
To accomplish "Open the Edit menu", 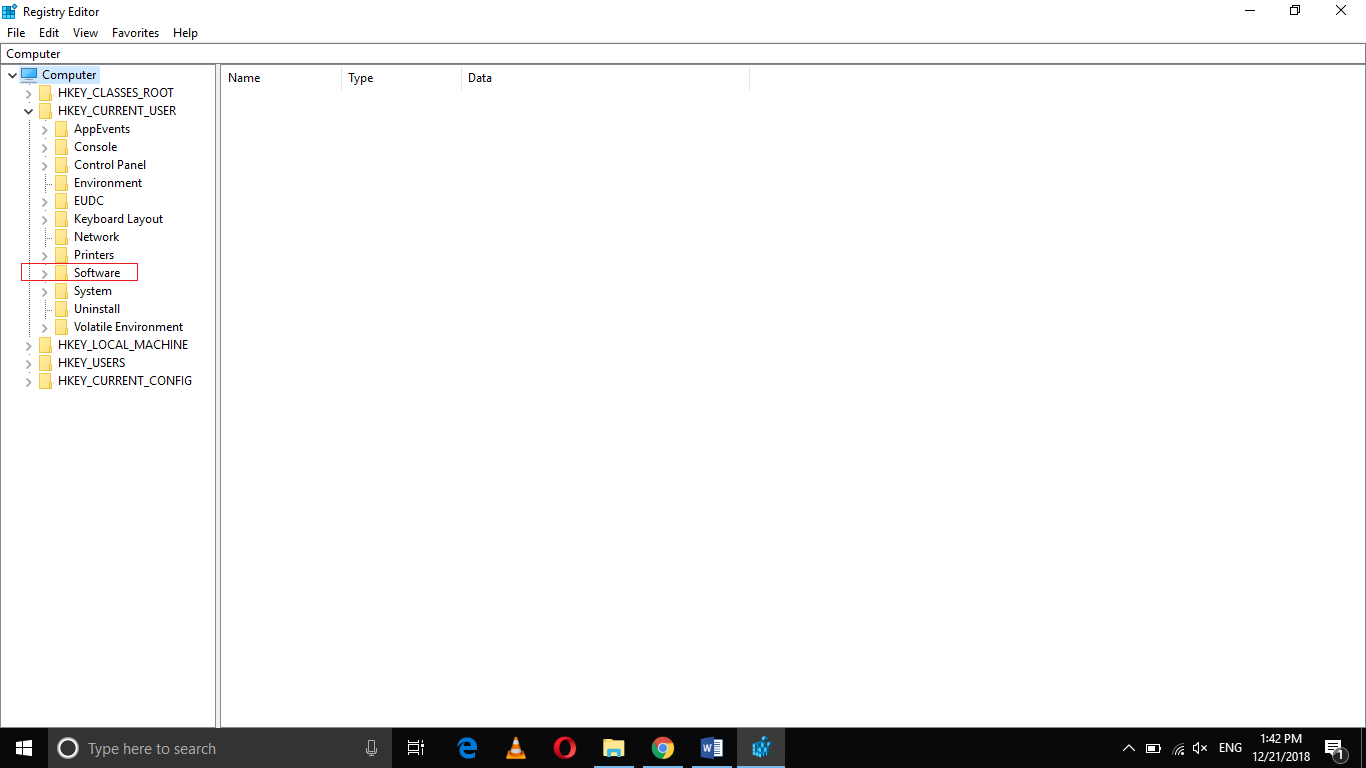I will tap(48, 32).
